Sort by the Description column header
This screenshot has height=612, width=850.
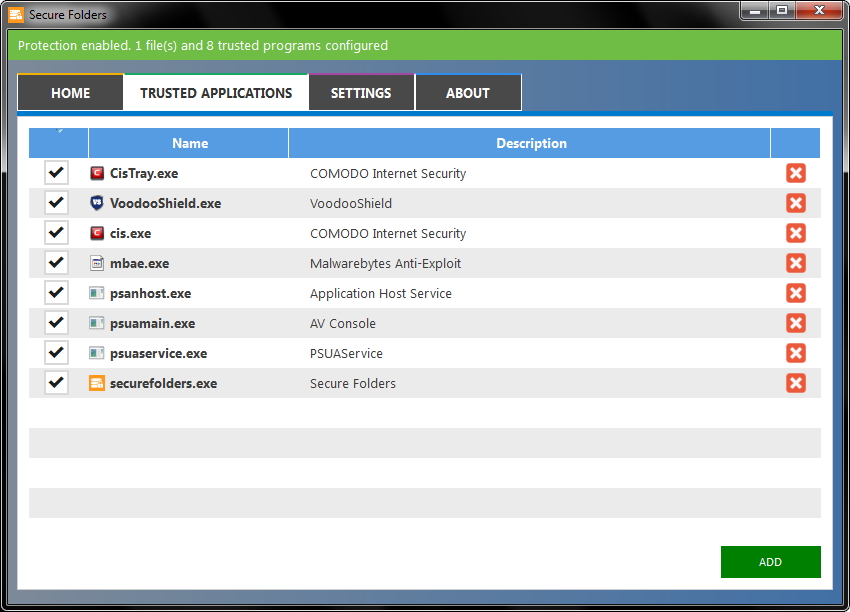[530, 143]
